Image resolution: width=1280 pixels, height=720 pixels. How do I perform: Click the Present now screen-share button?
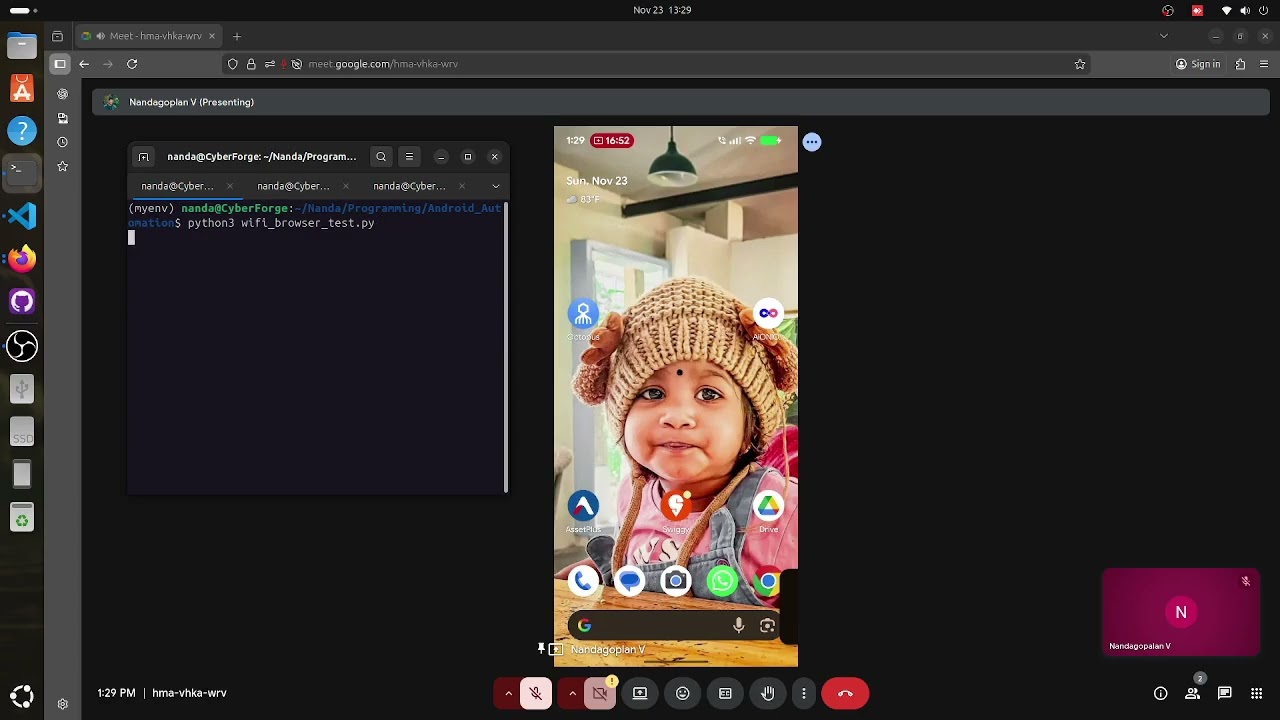click(x=640, y=693)
